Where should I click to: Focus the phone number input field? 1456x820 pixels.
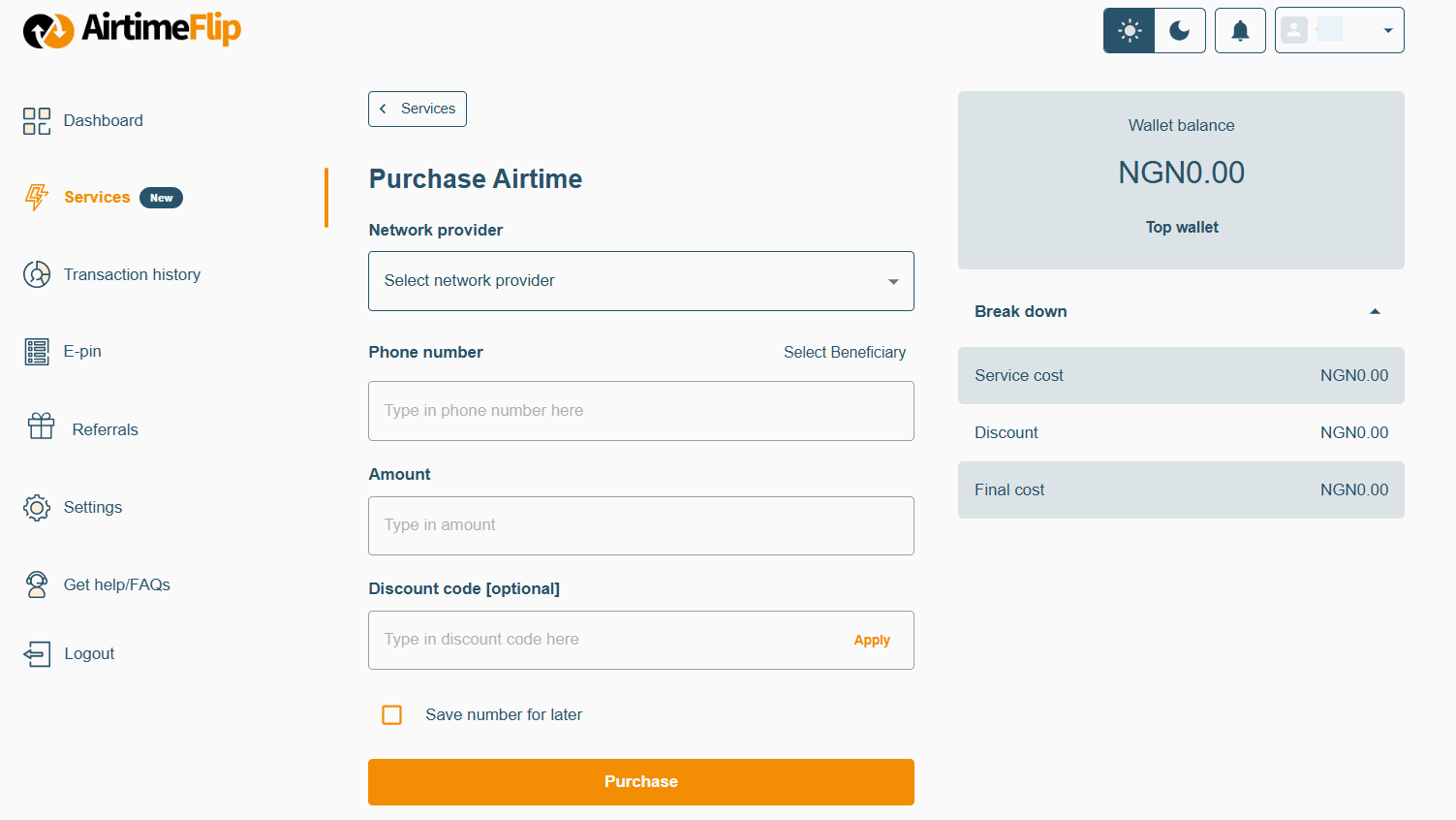(x=641, y=411)
